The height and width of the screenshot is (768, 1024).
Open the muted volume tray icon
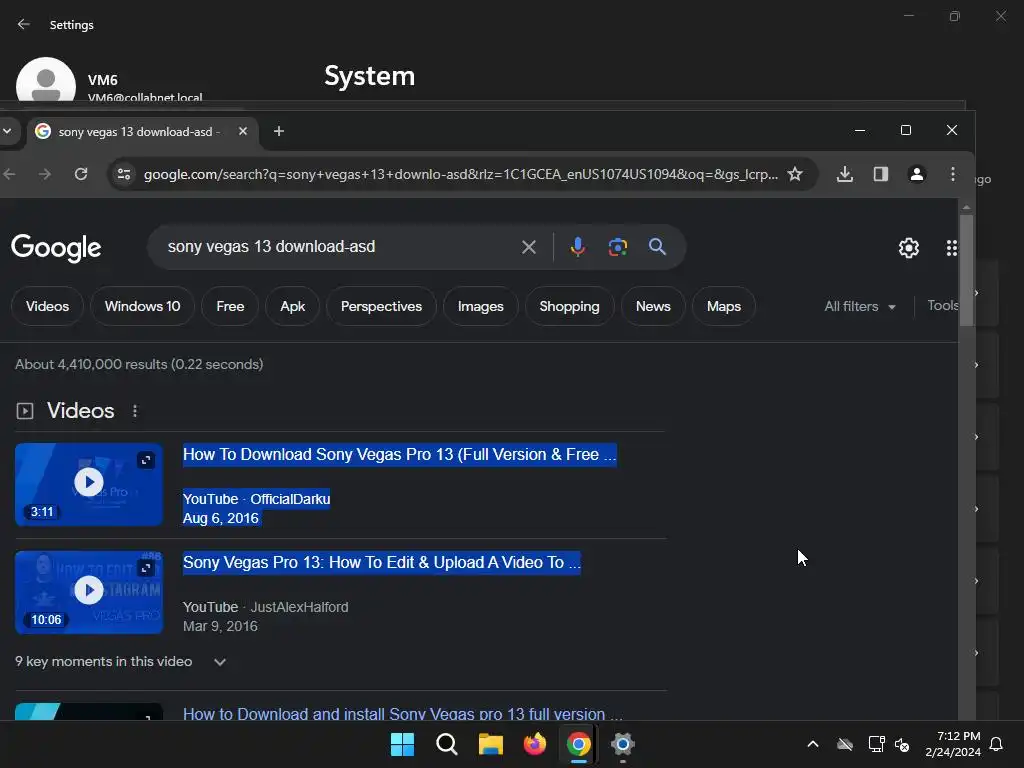(x=902, y=744)
